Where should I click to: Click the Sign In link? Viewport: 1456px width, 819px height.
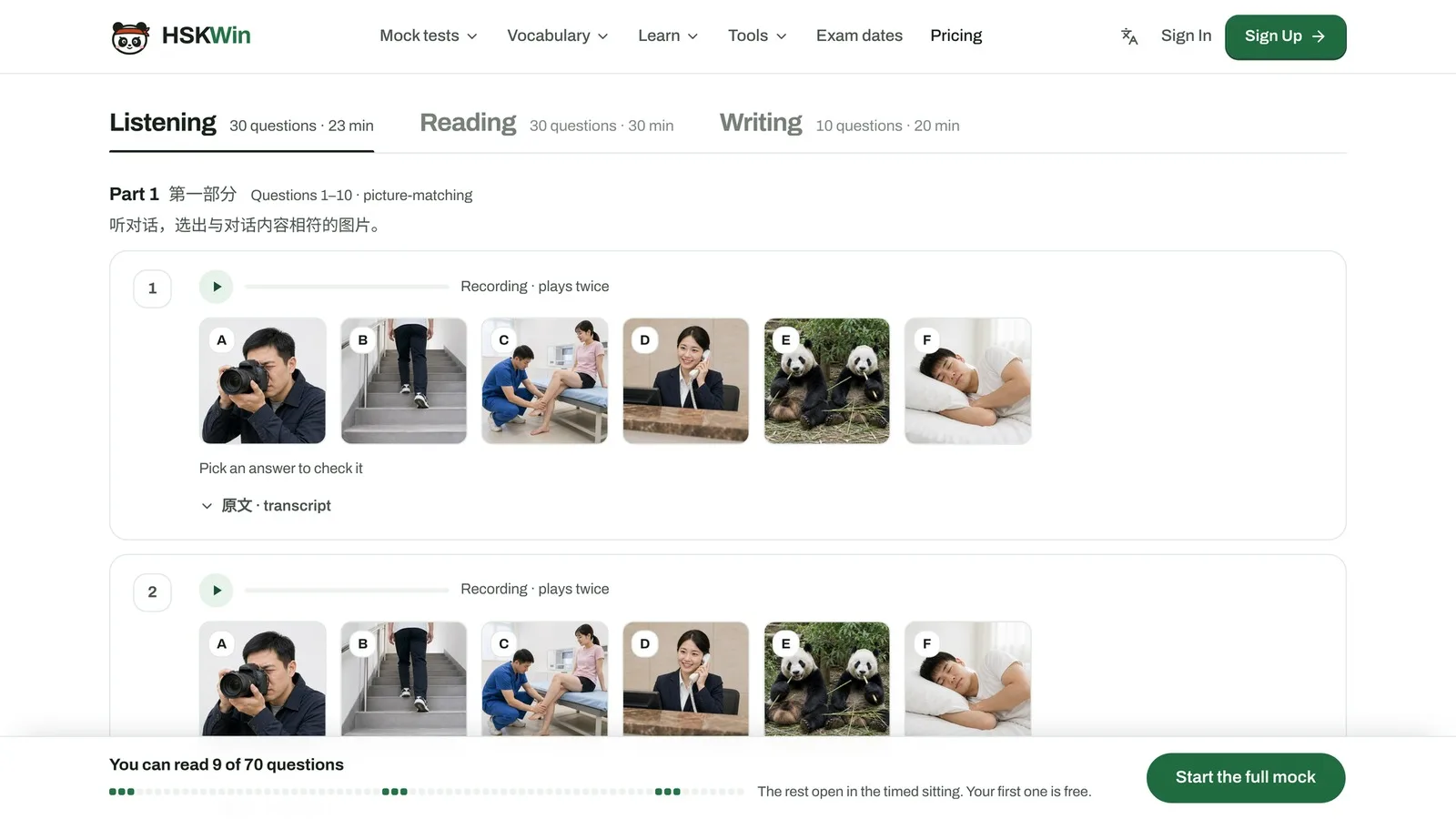(x=1186, y=36)
